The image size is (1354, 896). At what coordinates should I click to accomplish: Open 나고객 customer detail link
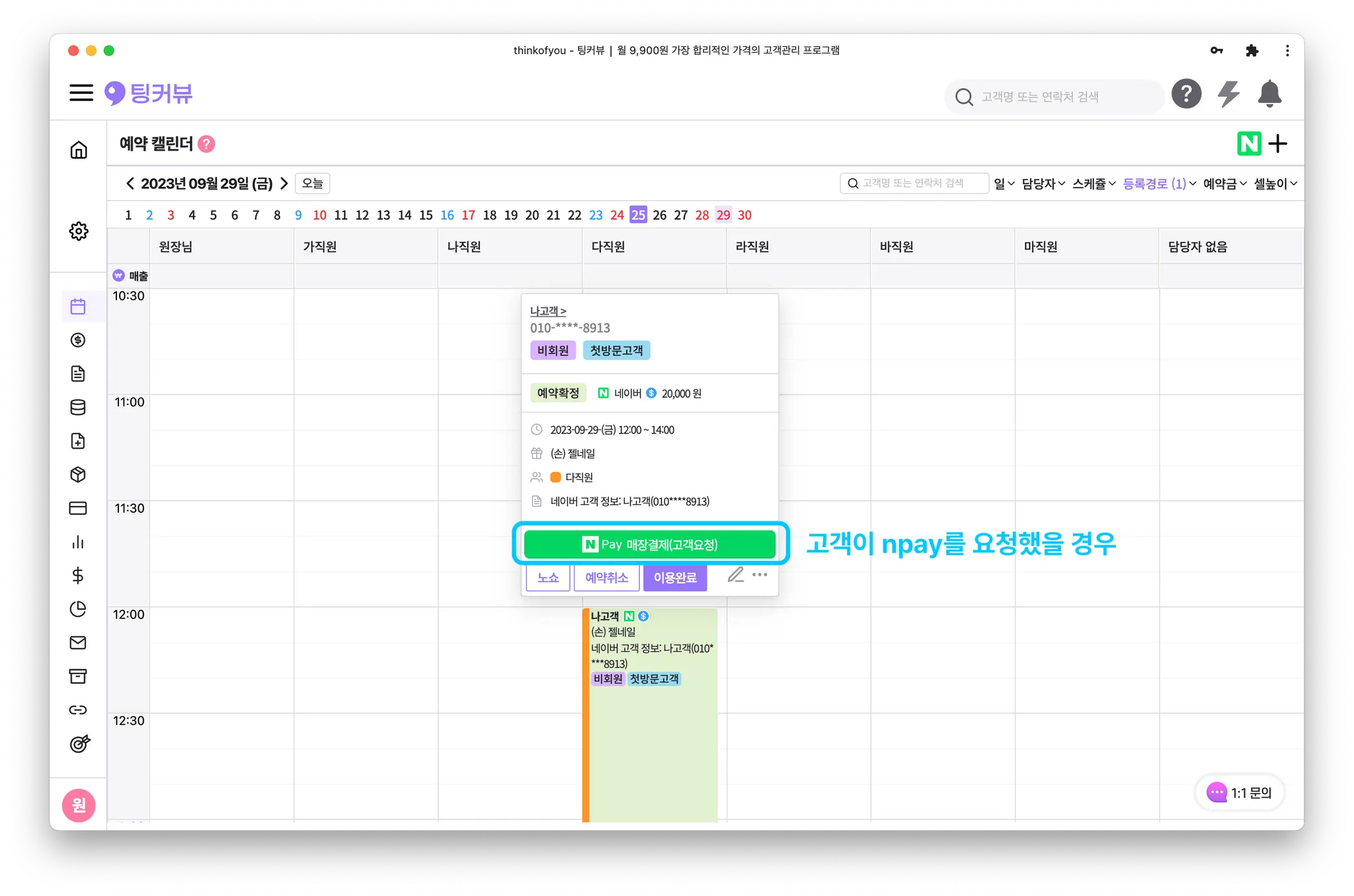[547, 311]
